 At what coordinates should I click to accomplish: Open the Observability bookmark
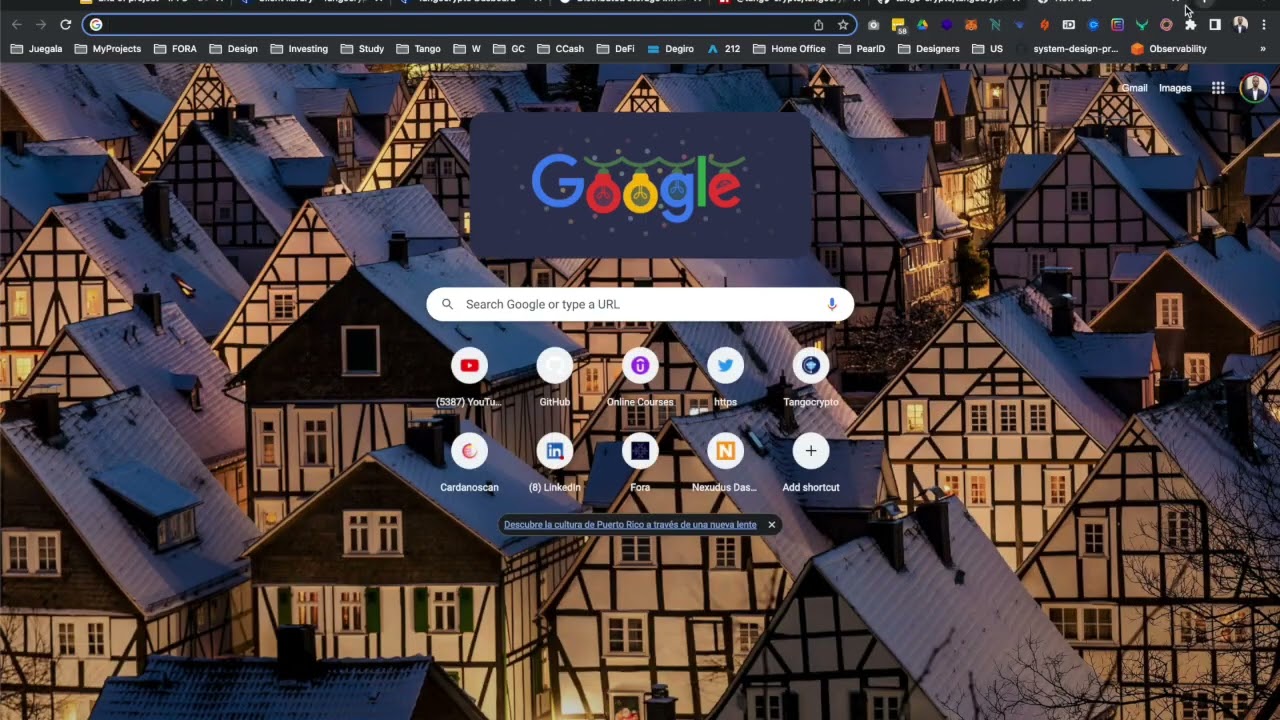coord(1169,48)
